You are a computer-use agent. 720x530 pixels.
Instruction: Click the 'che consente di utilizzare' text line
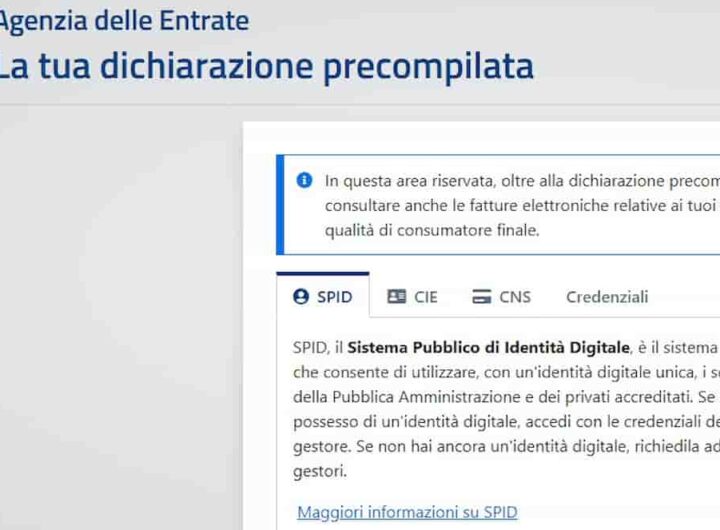(506, 372)
